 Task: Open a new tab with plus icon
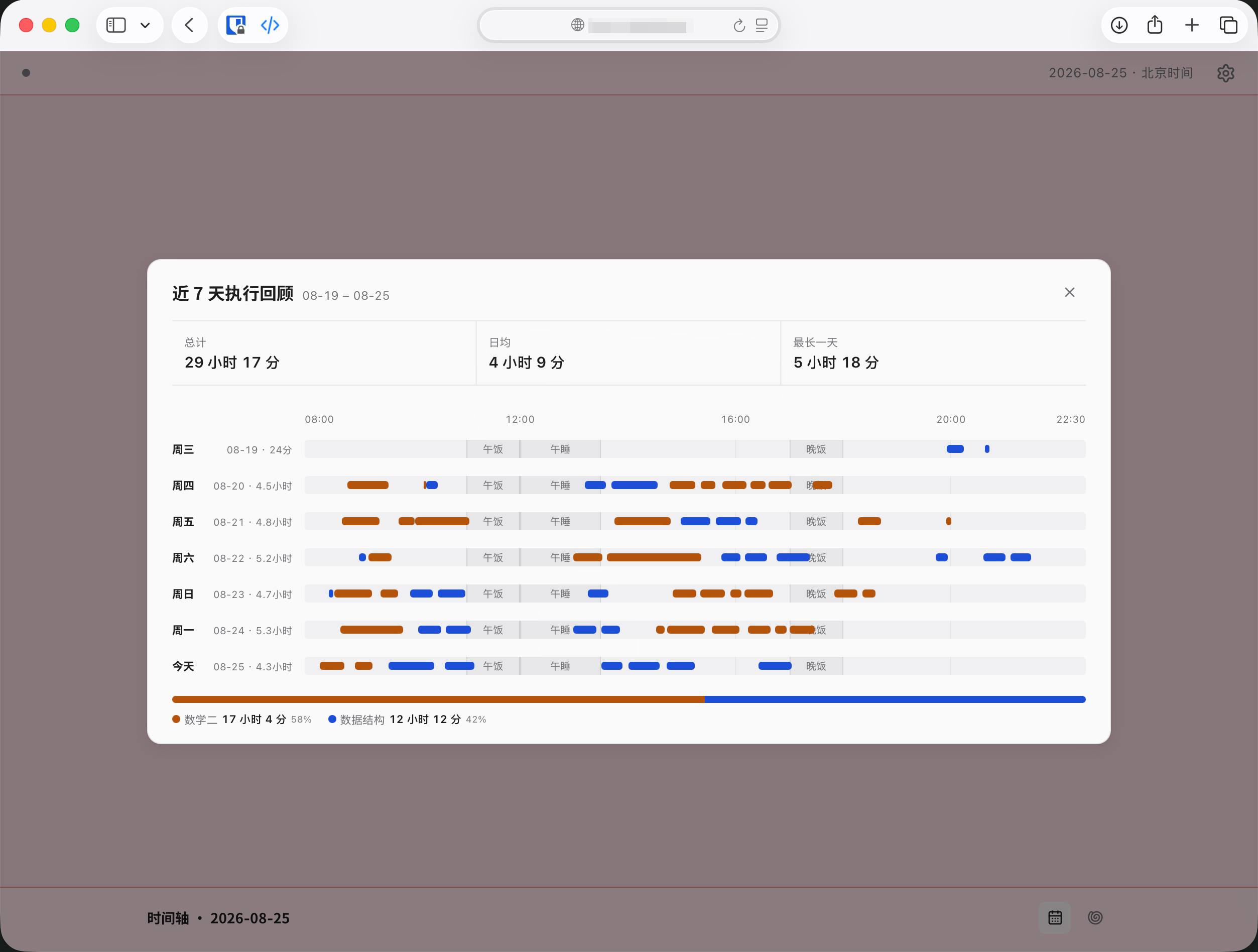pyautogui.click(x=1191, y=25)
